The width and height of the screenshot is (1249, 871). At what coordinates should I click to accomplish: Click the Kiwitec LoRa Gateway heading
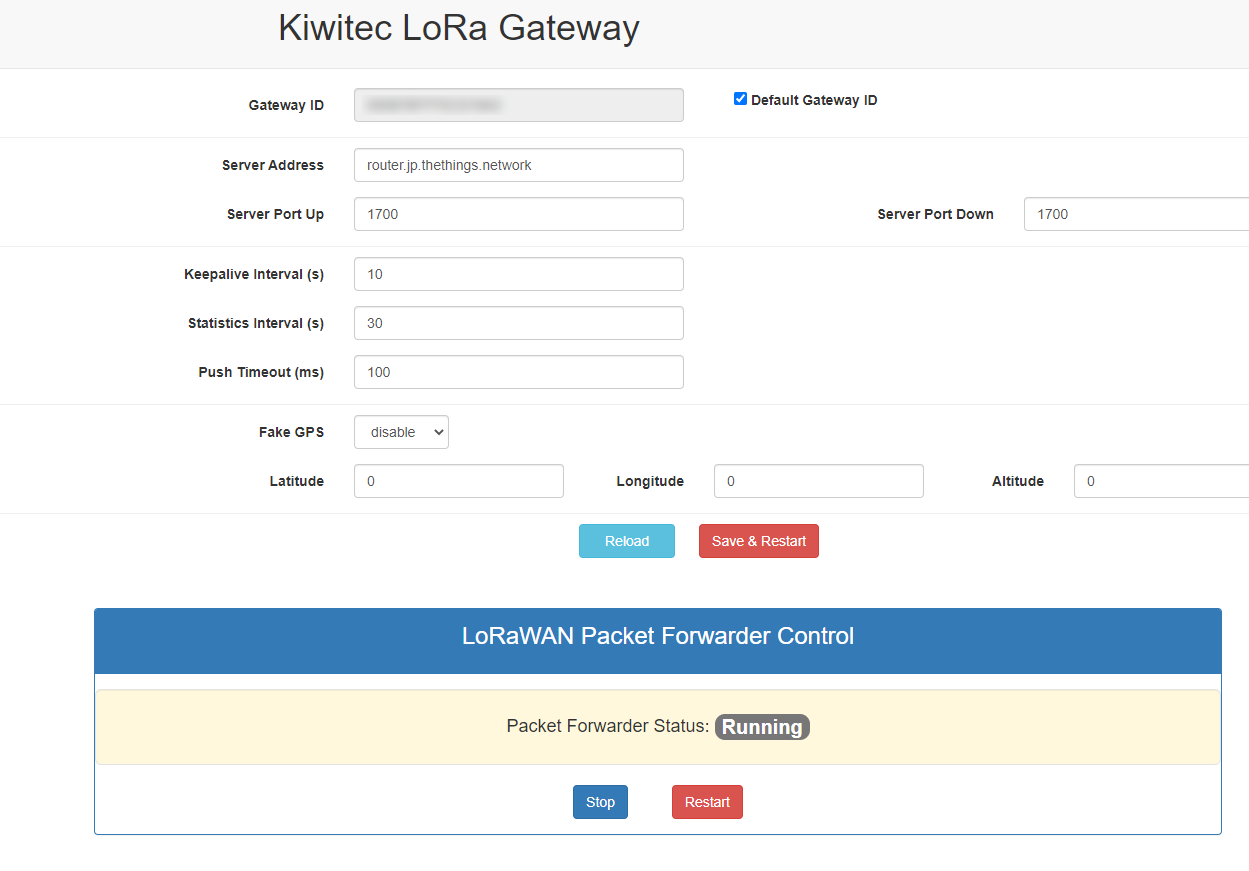click(x=459, y=28)
